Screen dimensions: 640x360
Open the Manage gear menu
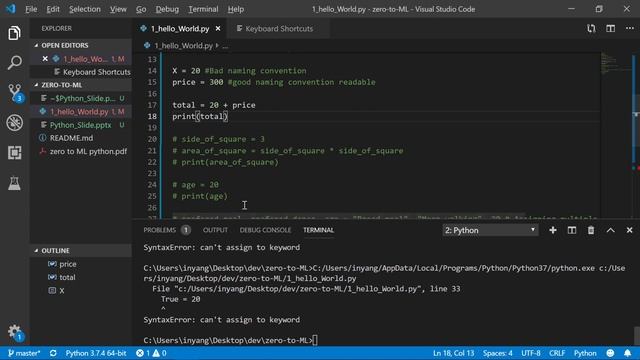coord(15,332)
